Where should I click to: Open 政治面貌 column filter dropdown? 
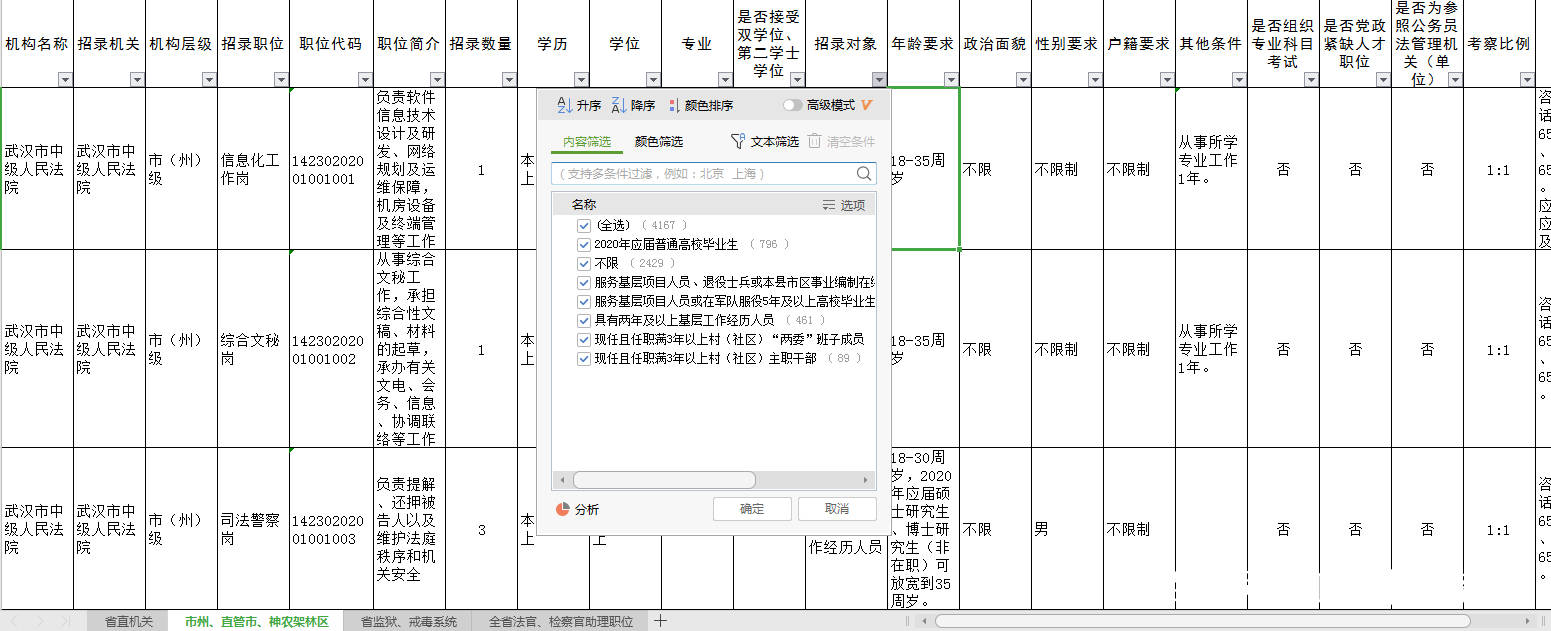click(1023, 79)
